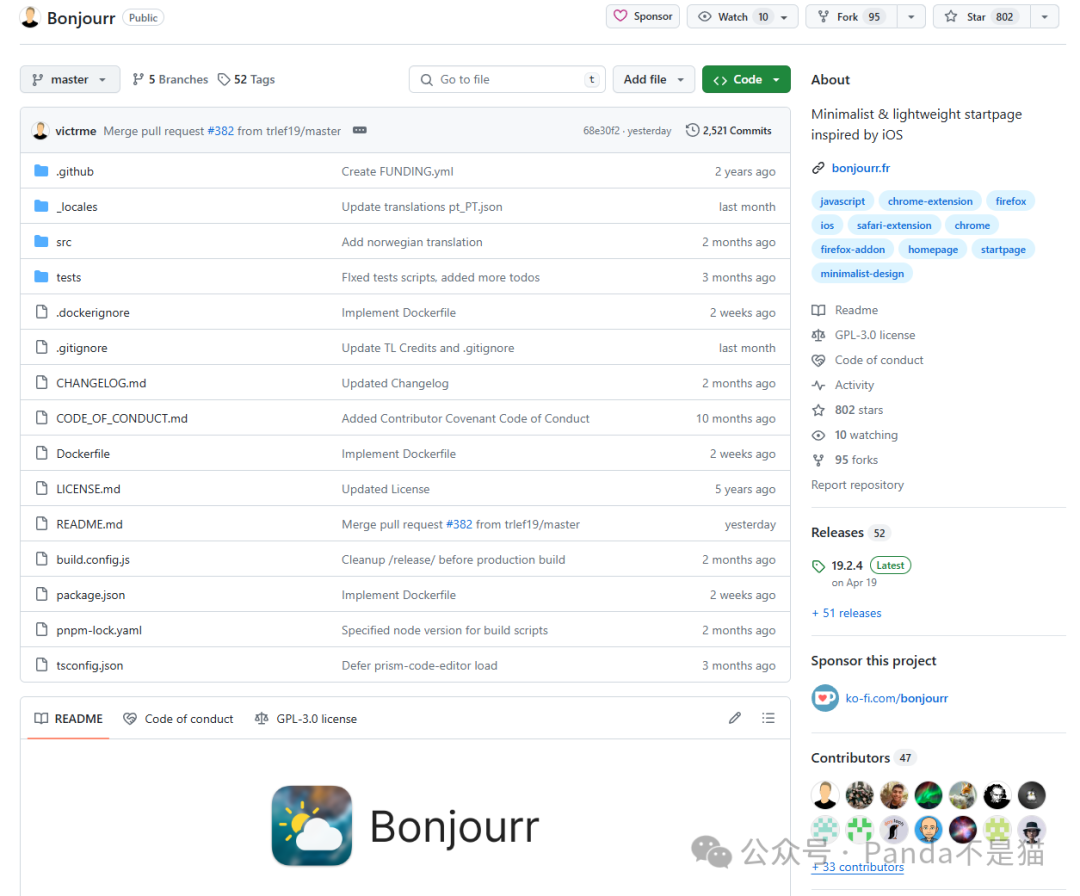Click the CHANGELOG.md file icon
The image size is (1080, 896).
(x=41, y=382)
